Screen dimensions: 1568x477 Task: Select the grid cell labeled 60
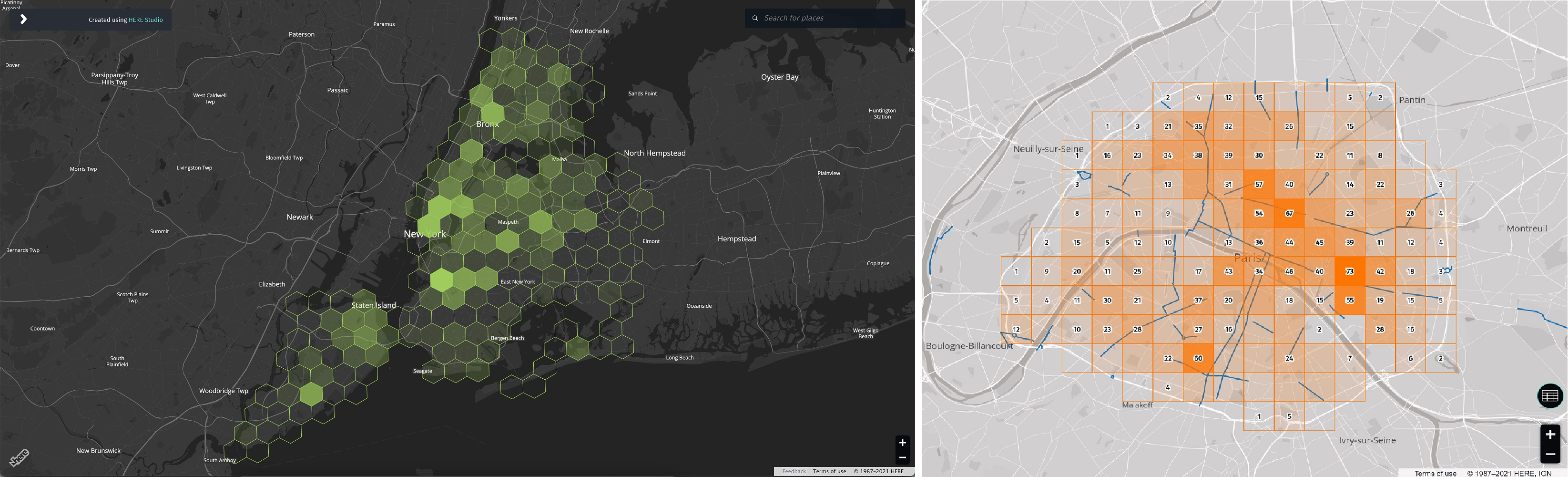(x=1198, y=358)
